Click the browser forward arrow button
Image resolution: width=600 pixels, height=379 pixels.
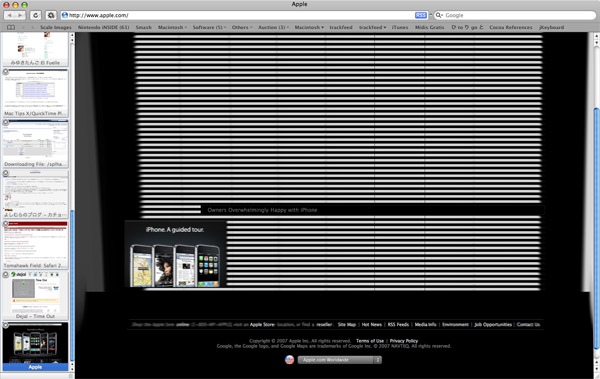pos(20,15)
